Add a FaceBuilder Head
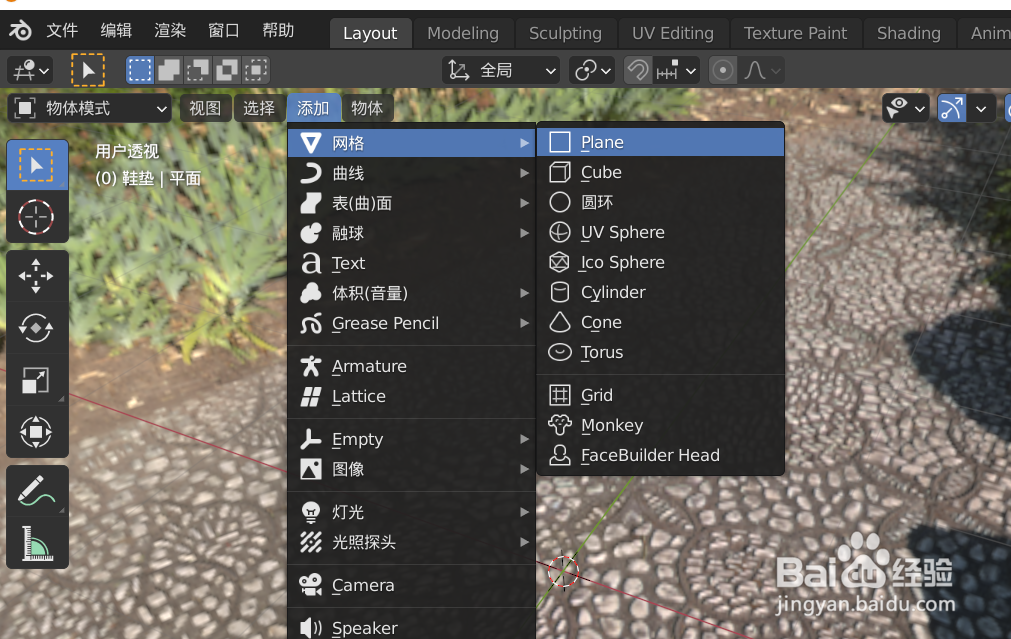The height and width of the screenshot is (639, 1011). click(x=660, y=455)
